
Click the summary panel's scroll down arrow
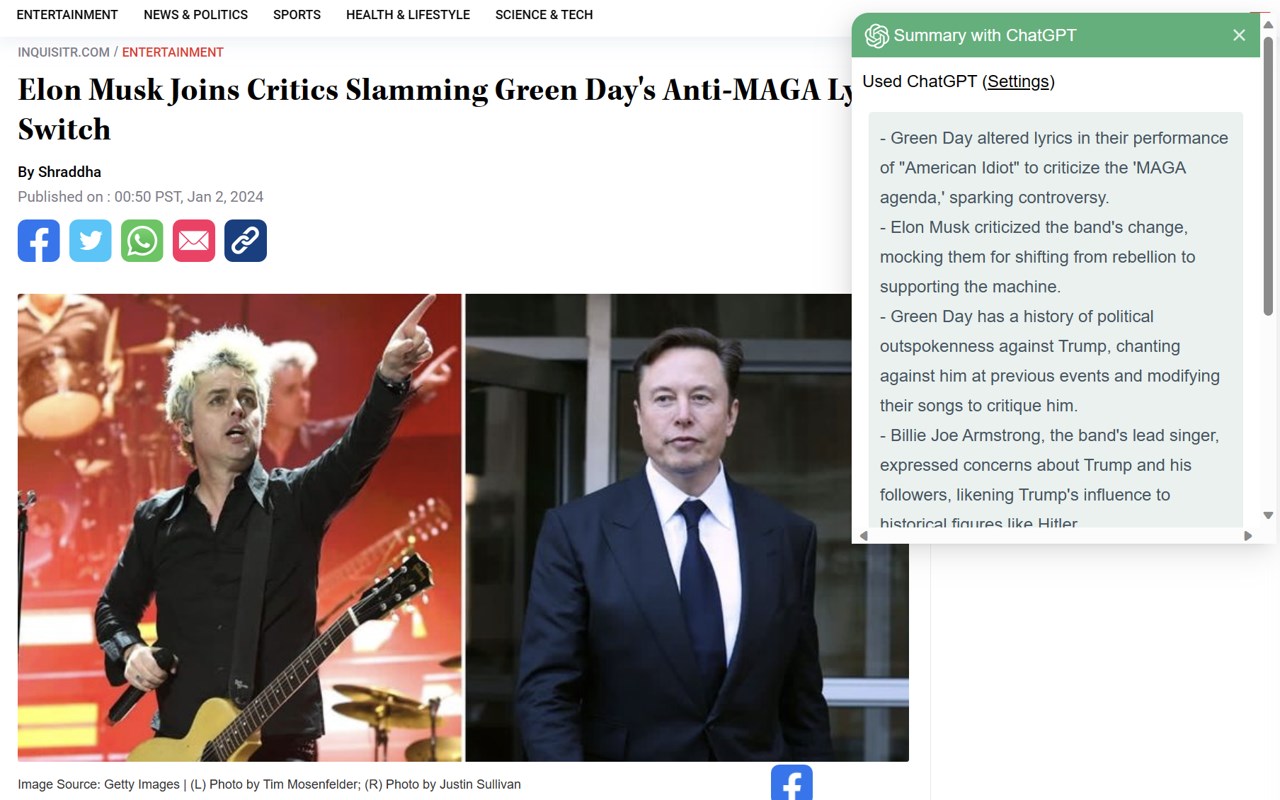tap(1268, 516)
